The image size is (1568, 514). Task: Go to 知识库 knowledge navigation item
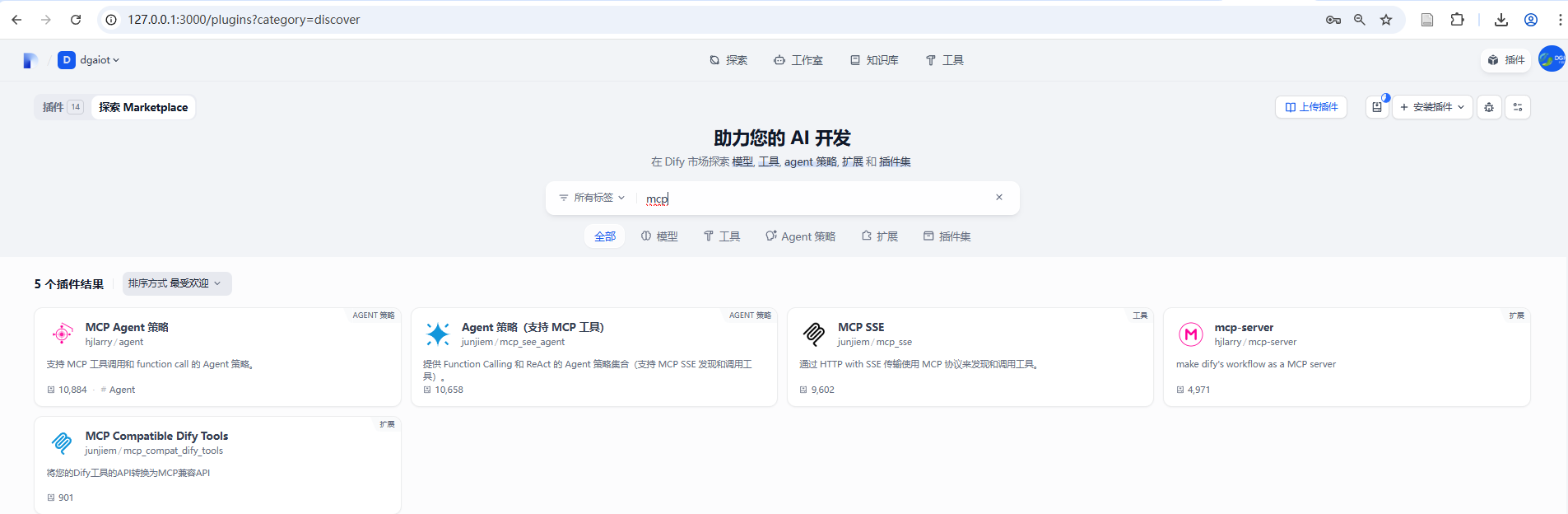click(x=873, y=60)
